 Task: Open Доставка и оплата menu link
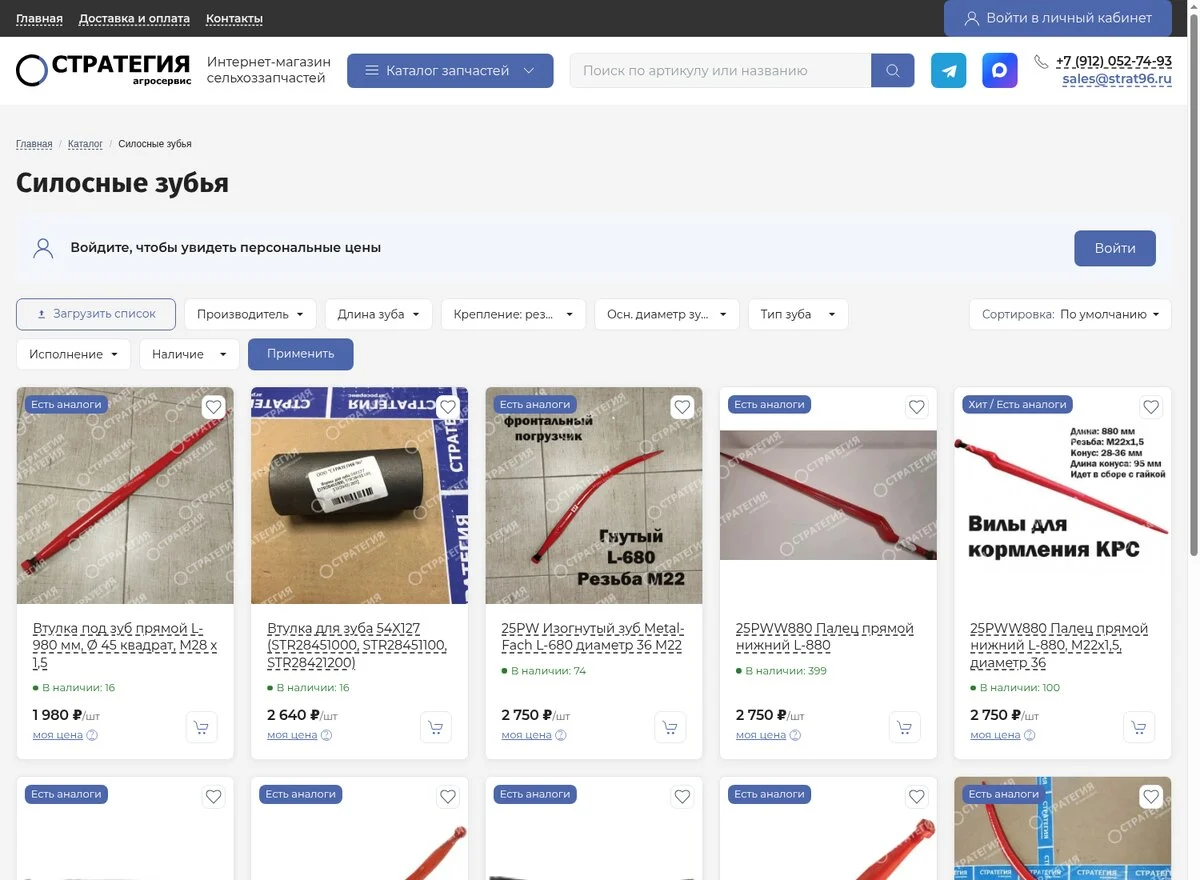[x=134, y=18]
